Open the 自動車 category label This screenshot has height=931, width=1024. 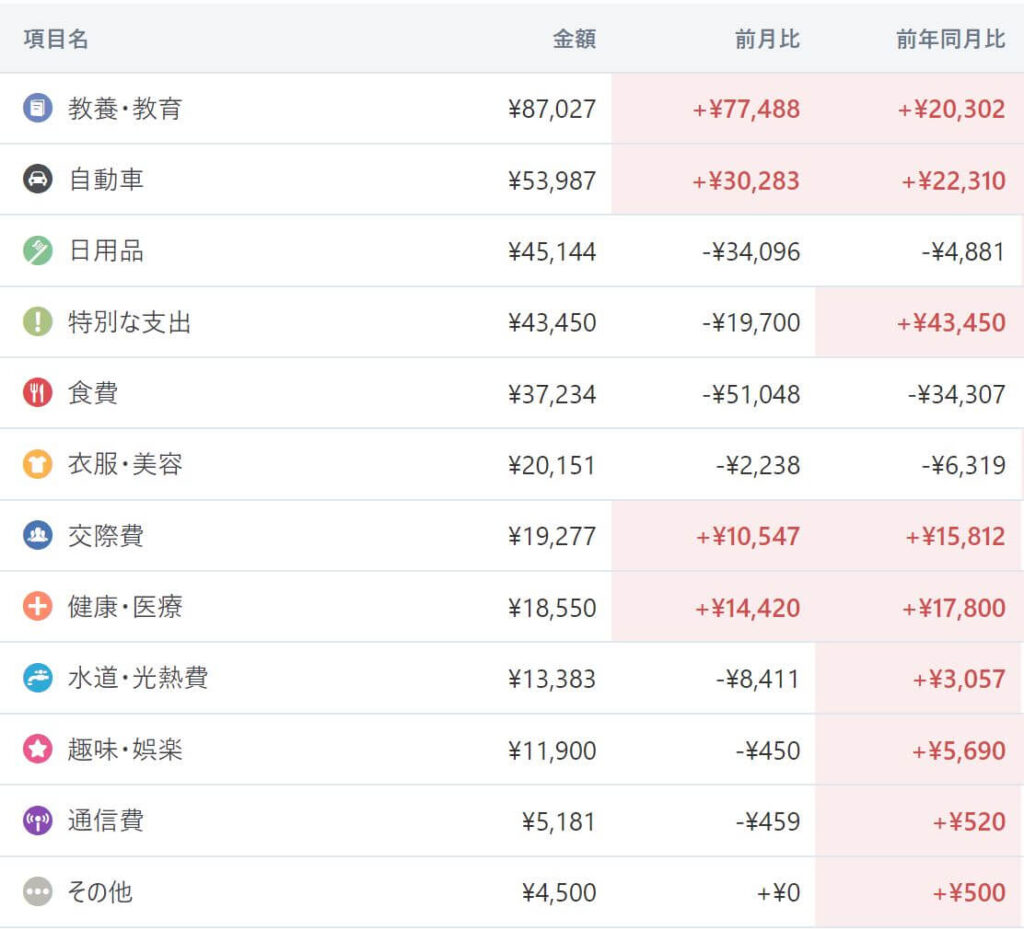click(106, 180)
